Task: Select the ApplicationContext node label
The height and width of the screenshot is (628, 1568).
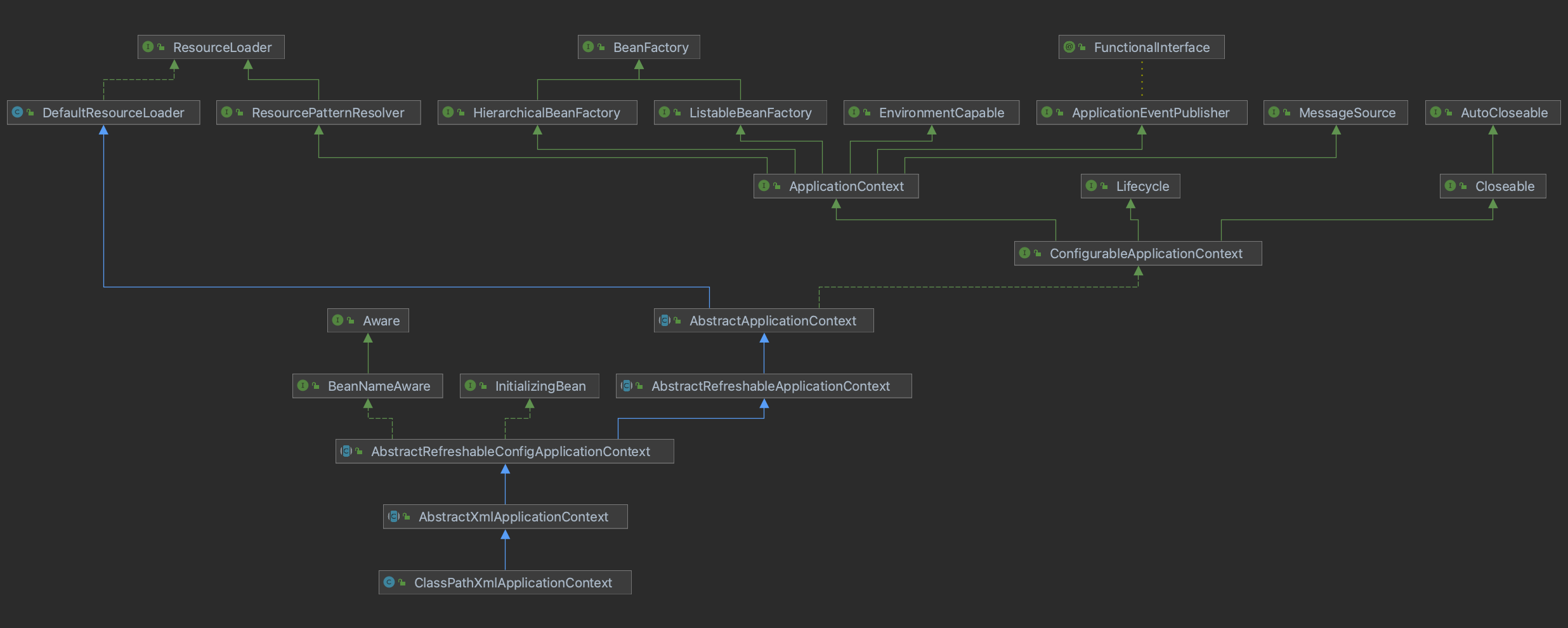Action: coord(846,186)
